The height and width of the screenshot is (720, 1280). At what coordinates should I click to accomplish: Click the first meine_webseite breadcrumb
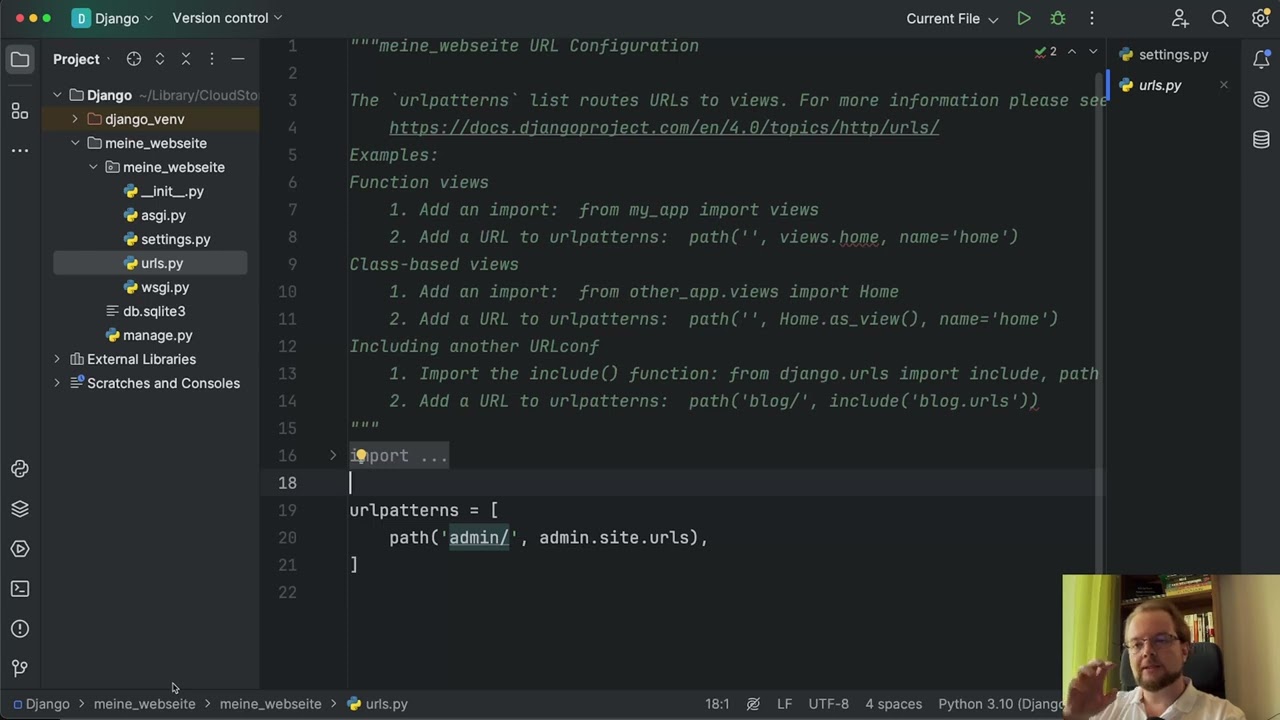coord(145,704)
